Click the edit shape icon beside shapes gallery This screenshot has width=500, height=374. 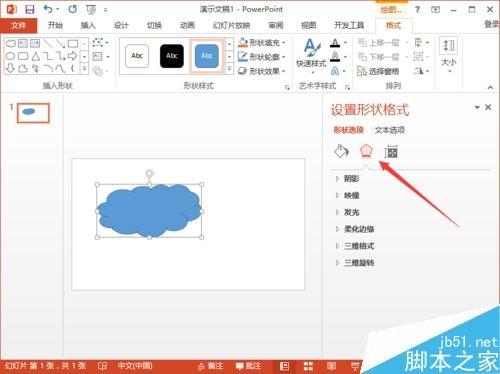98,42
